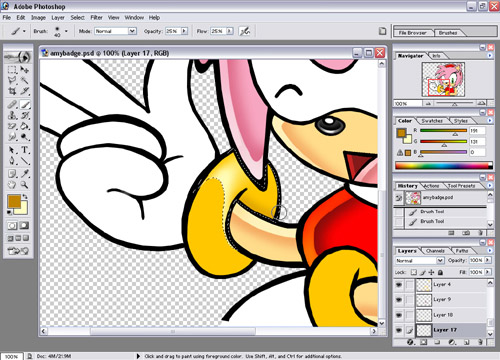Click the trash icon in Layers panel
The height and width of the screenshot is (360, 500).
tap(480, 342)
